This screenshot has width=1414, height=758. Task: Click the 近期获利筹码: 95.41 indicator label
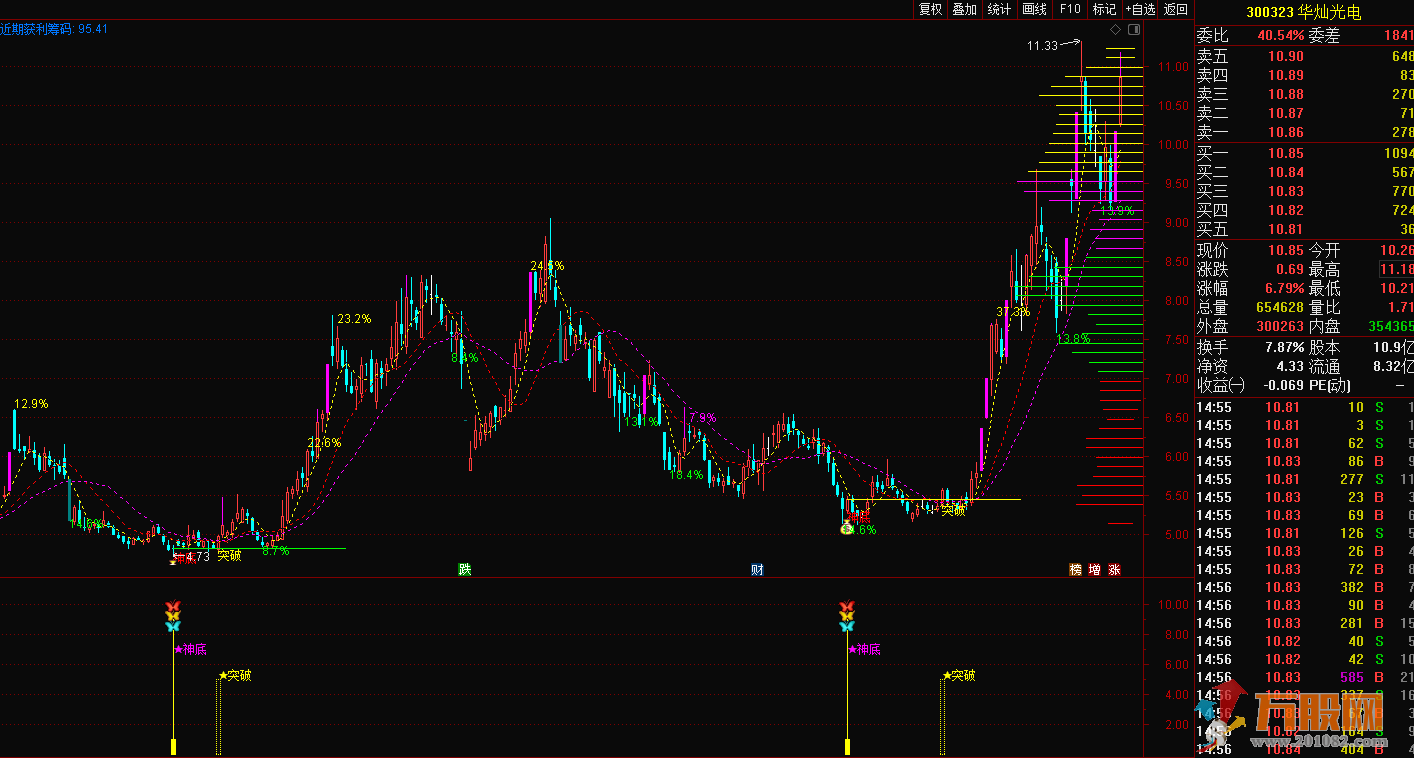coord(54,29)
